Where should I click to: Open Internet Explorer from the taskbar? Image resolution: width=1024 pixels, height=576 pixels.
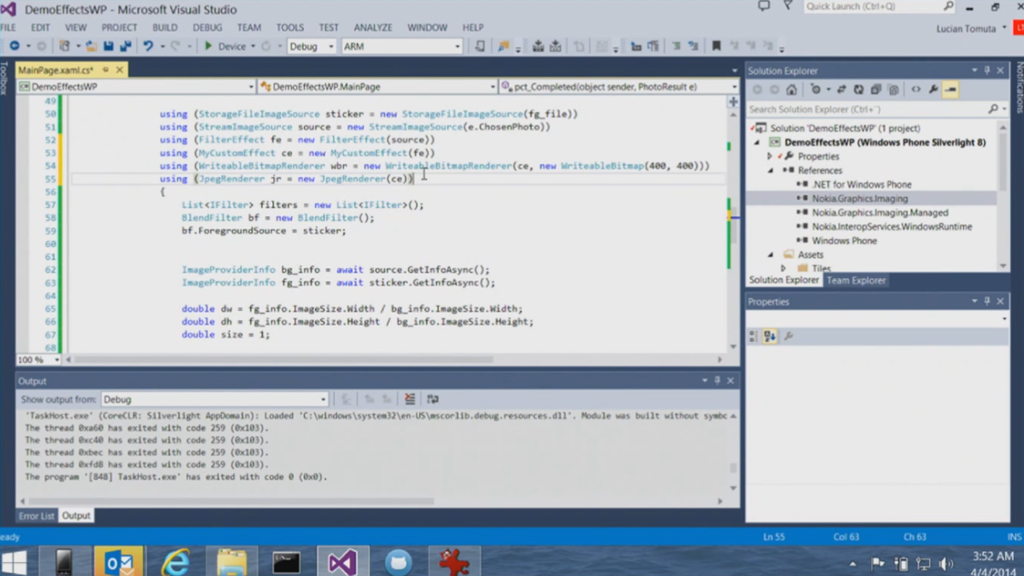click(175, 562)
